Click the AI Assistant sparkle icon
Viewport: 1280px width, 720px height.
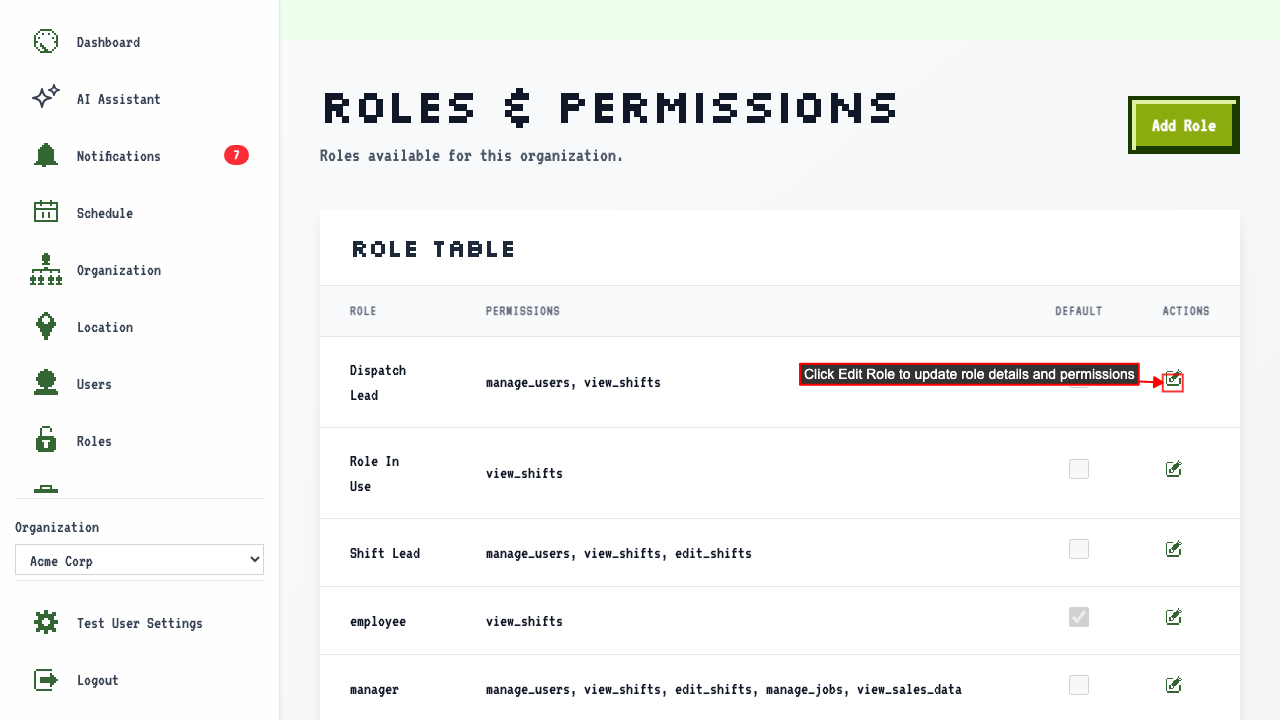click(x=46, y=99)
